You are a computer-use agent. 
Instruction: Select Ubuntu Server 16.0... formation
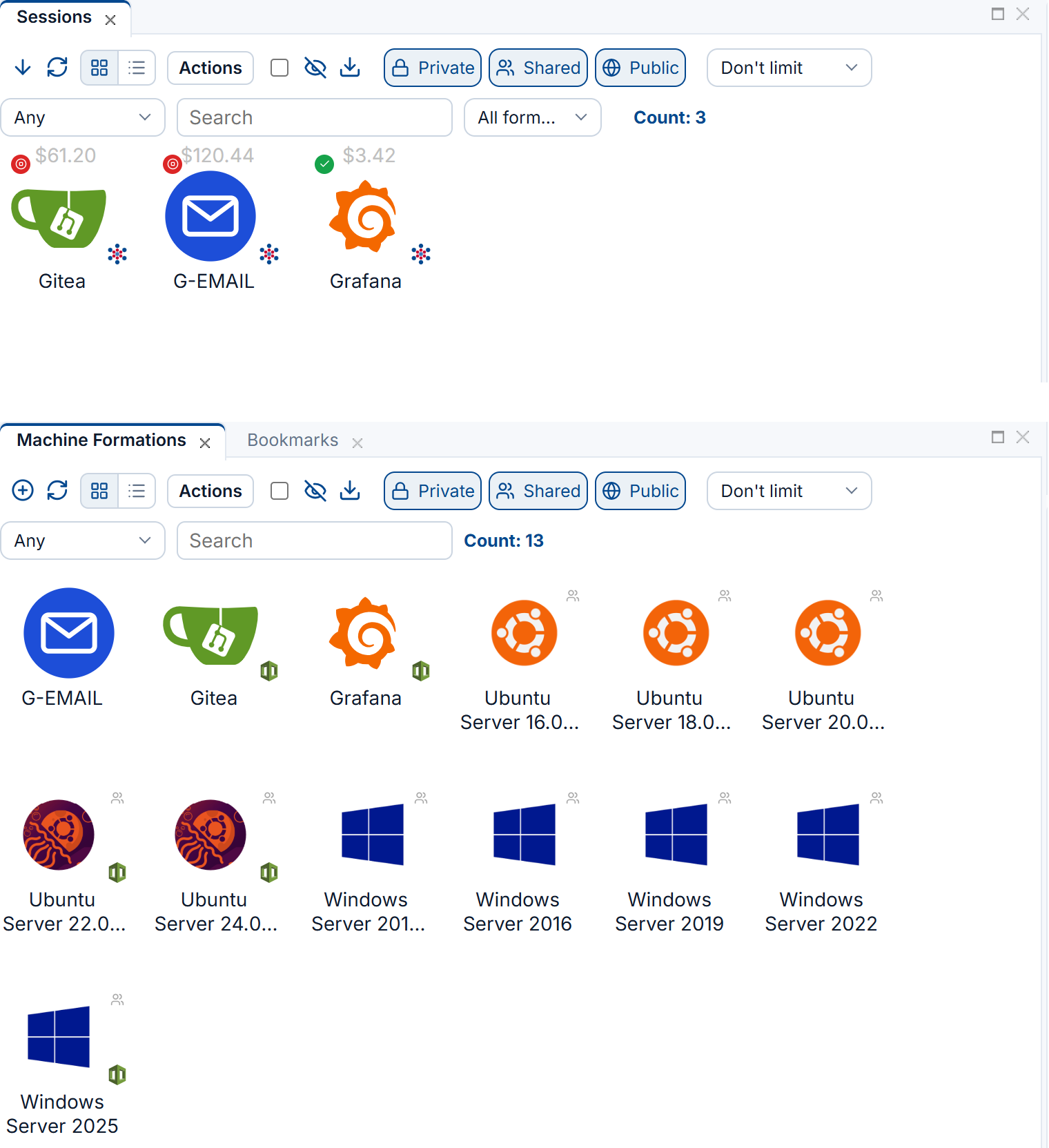[x=524, y=633]
